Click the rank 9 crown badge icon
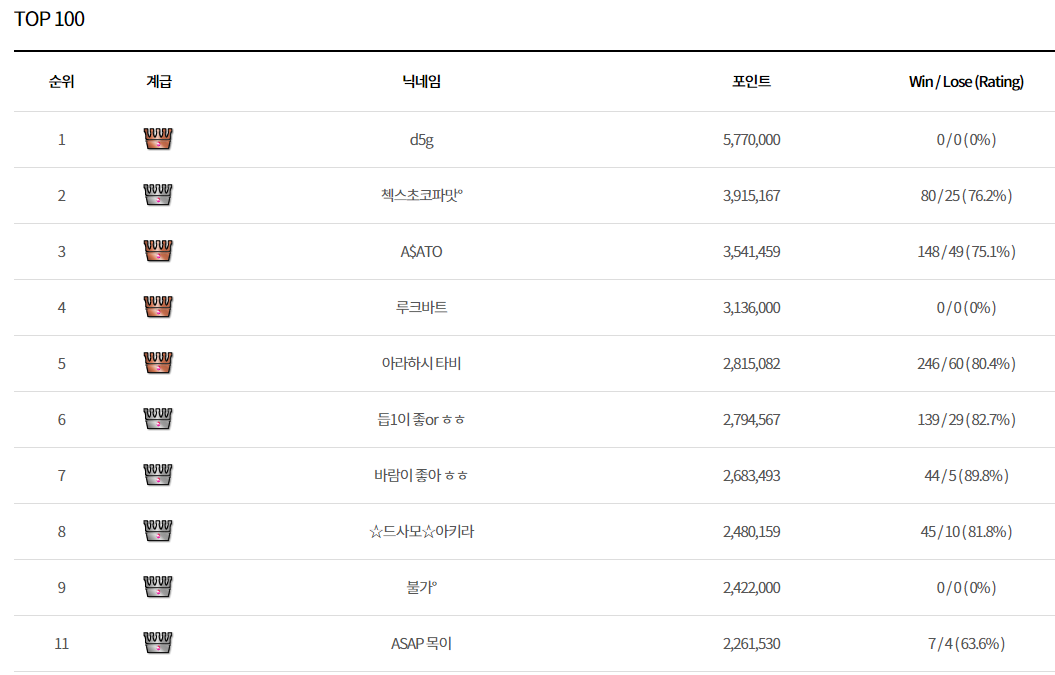Viewport: 1055px width, 675px height. (x=158, y=587)
